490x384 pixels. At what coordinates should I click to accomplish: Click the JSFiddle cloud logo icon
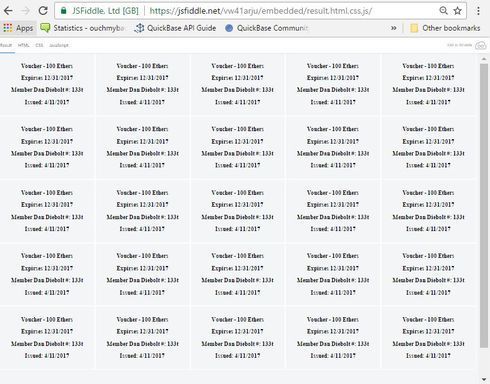click(x=481, y=45)
